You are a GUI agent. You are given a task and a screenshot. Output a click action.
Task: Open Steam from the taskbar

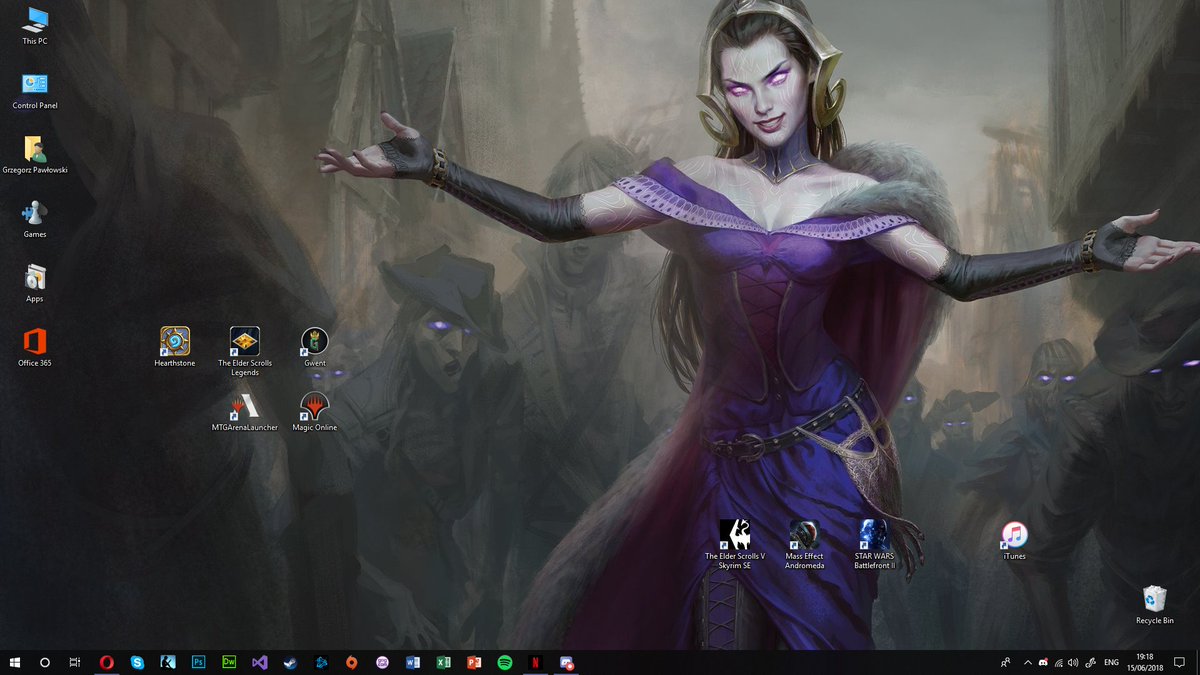click(290, 662)
